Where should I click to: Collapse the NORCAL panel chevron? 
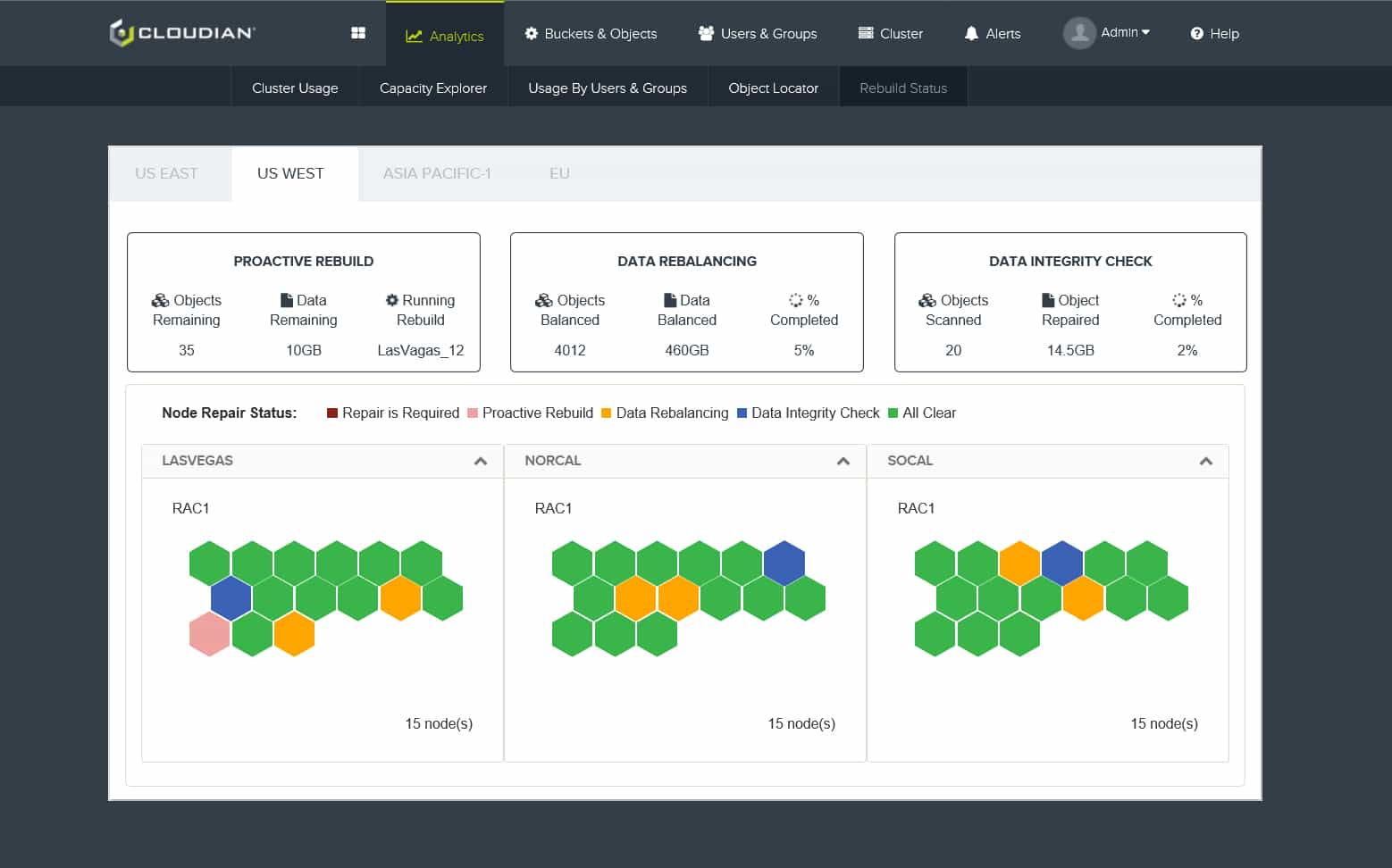(x=843, y=461)
